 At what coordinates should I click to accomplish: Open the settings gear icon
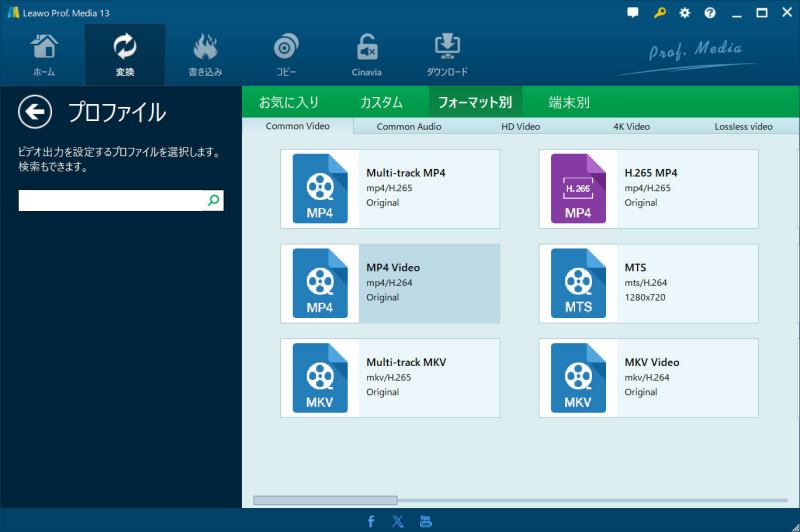click(x=685, y=13)
